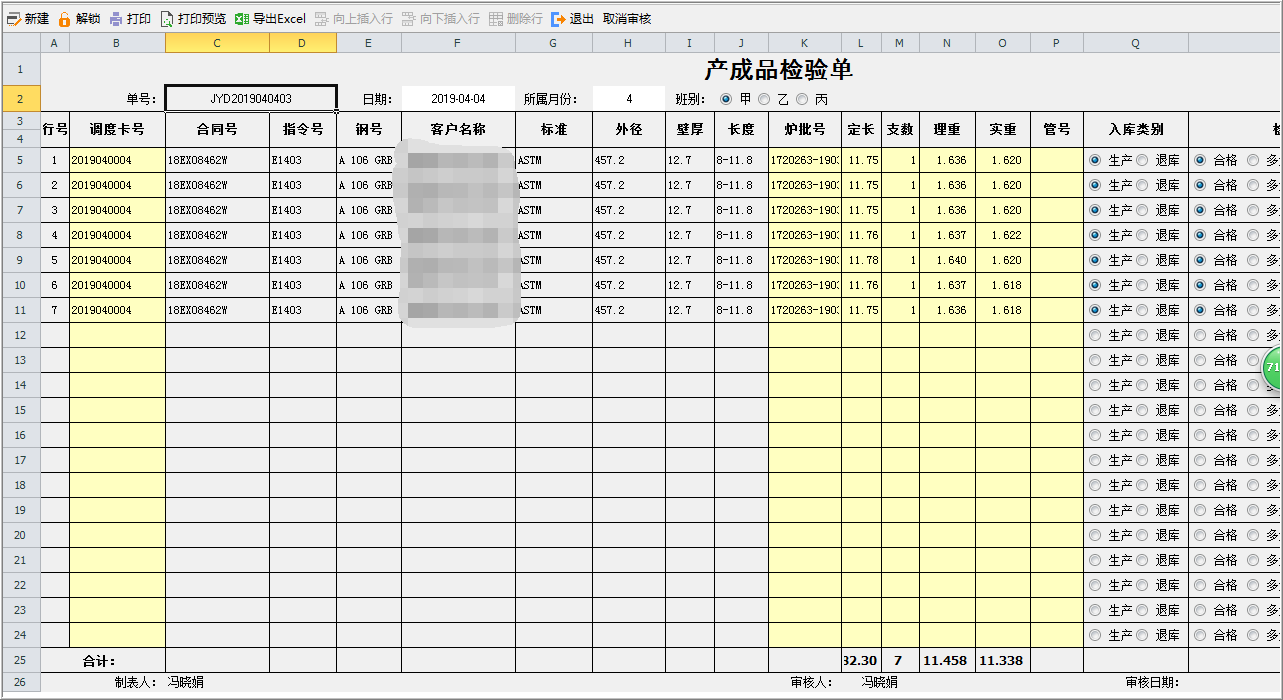1283x700 pixels.
Task: Select 退库 radio in row 7
Action: tap(1141, 310)
